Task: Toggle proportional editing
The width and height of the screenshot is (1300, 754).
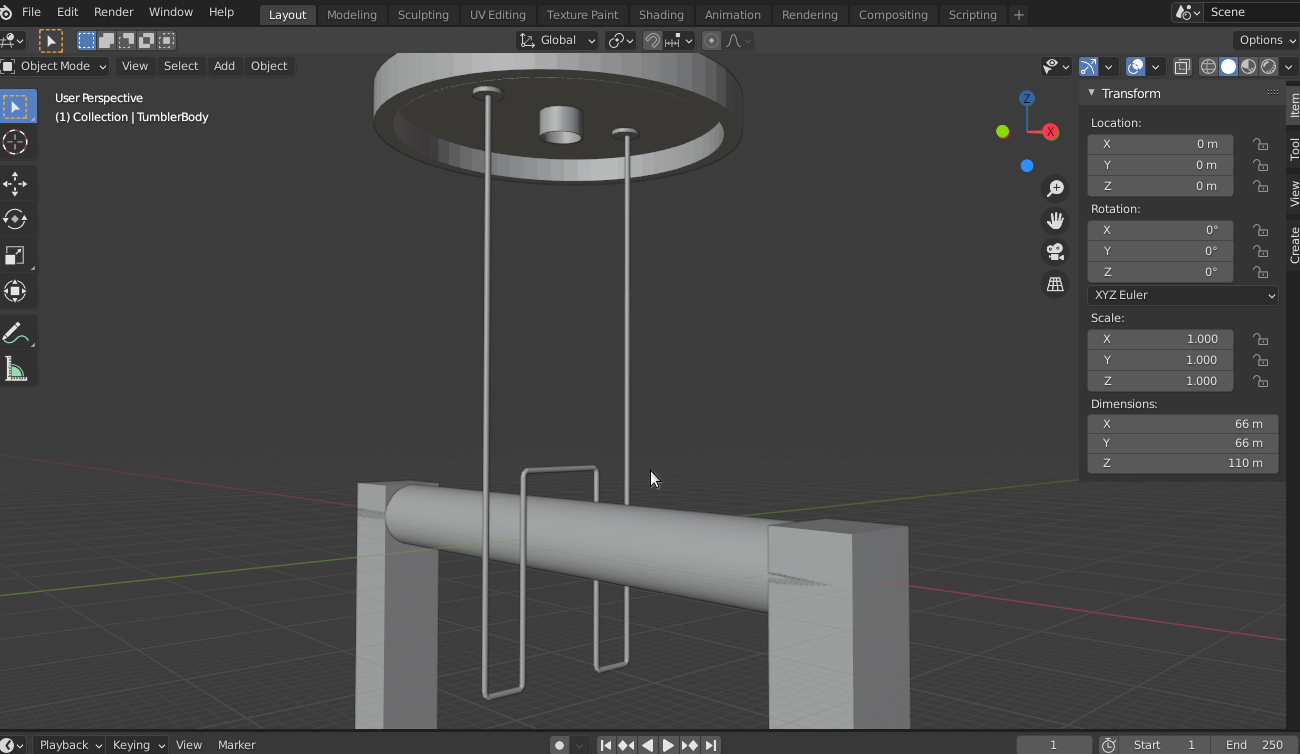Action: pos(711,41)
